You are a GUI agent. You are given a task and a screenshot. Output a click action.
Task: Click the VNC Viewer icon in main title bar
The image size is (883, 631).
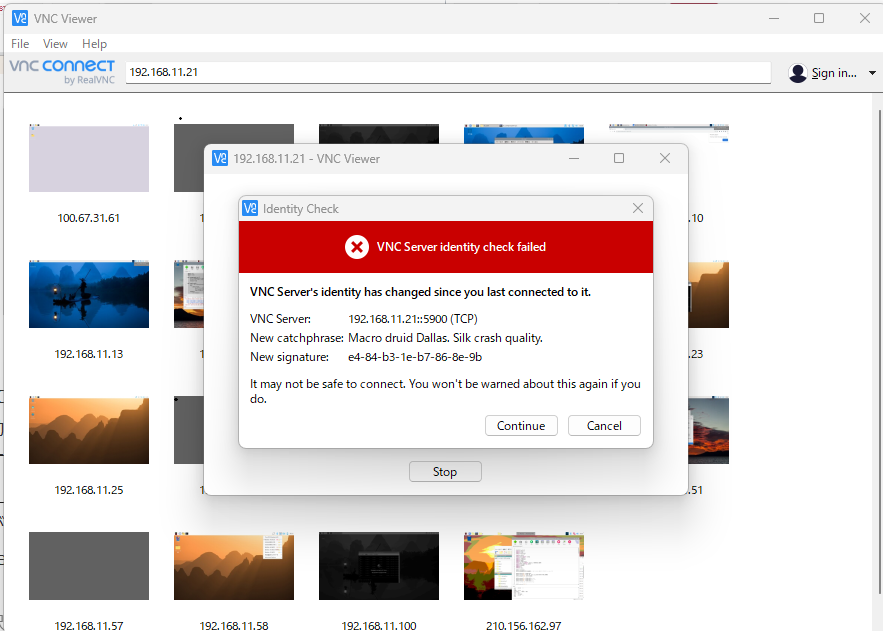pyautogui.click(x=20, y=18)
